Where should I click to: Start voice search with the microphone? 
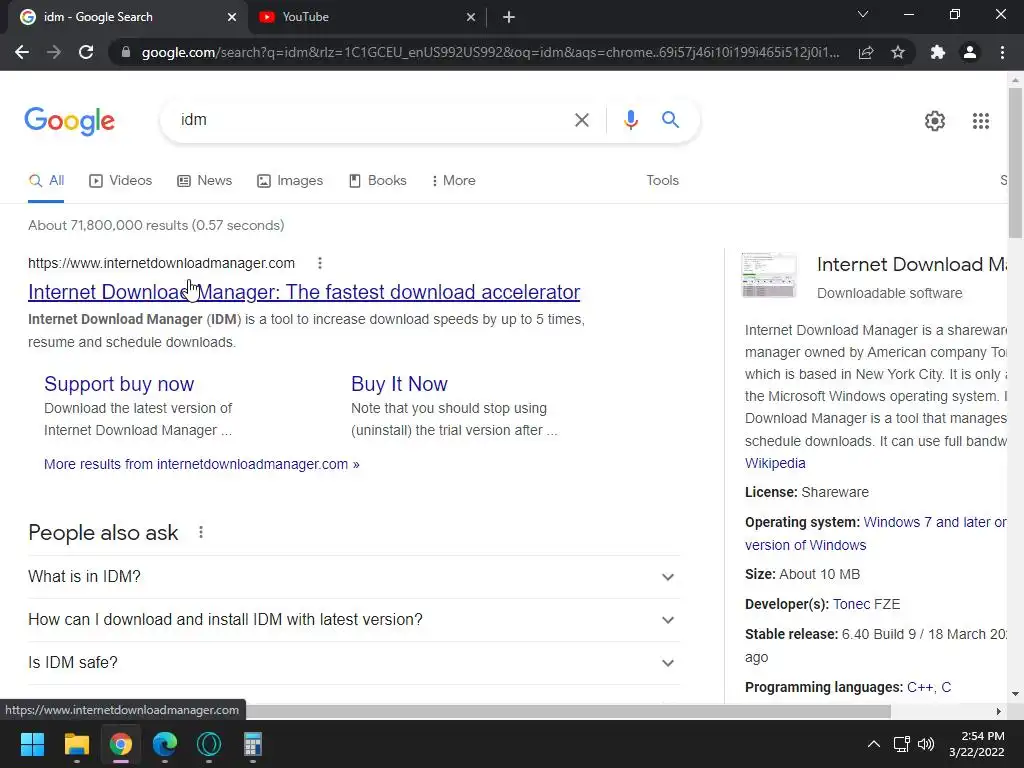click(630, 120)
